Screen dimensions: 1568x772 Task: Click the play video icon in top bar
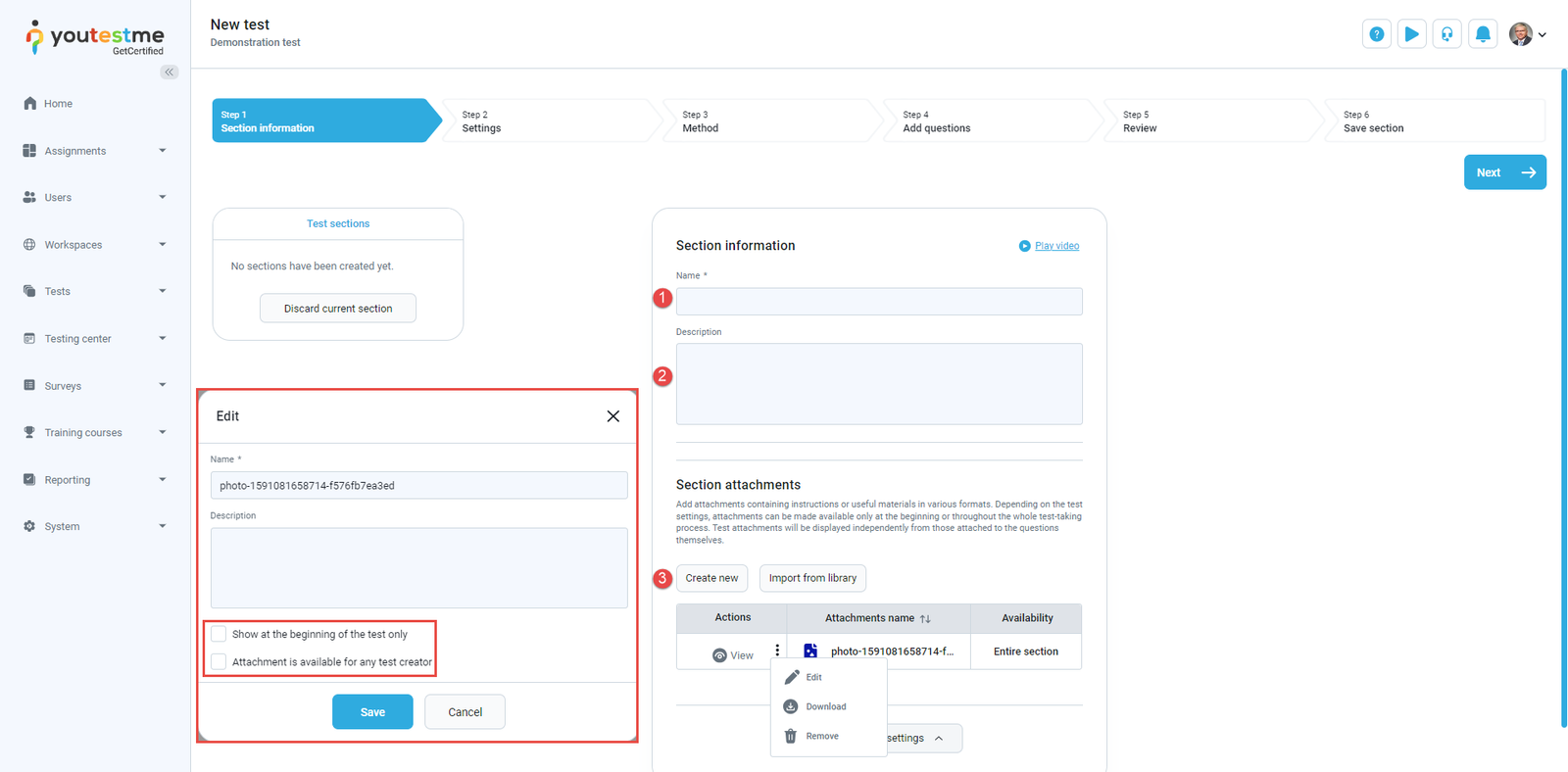[x=1411, y=34]
